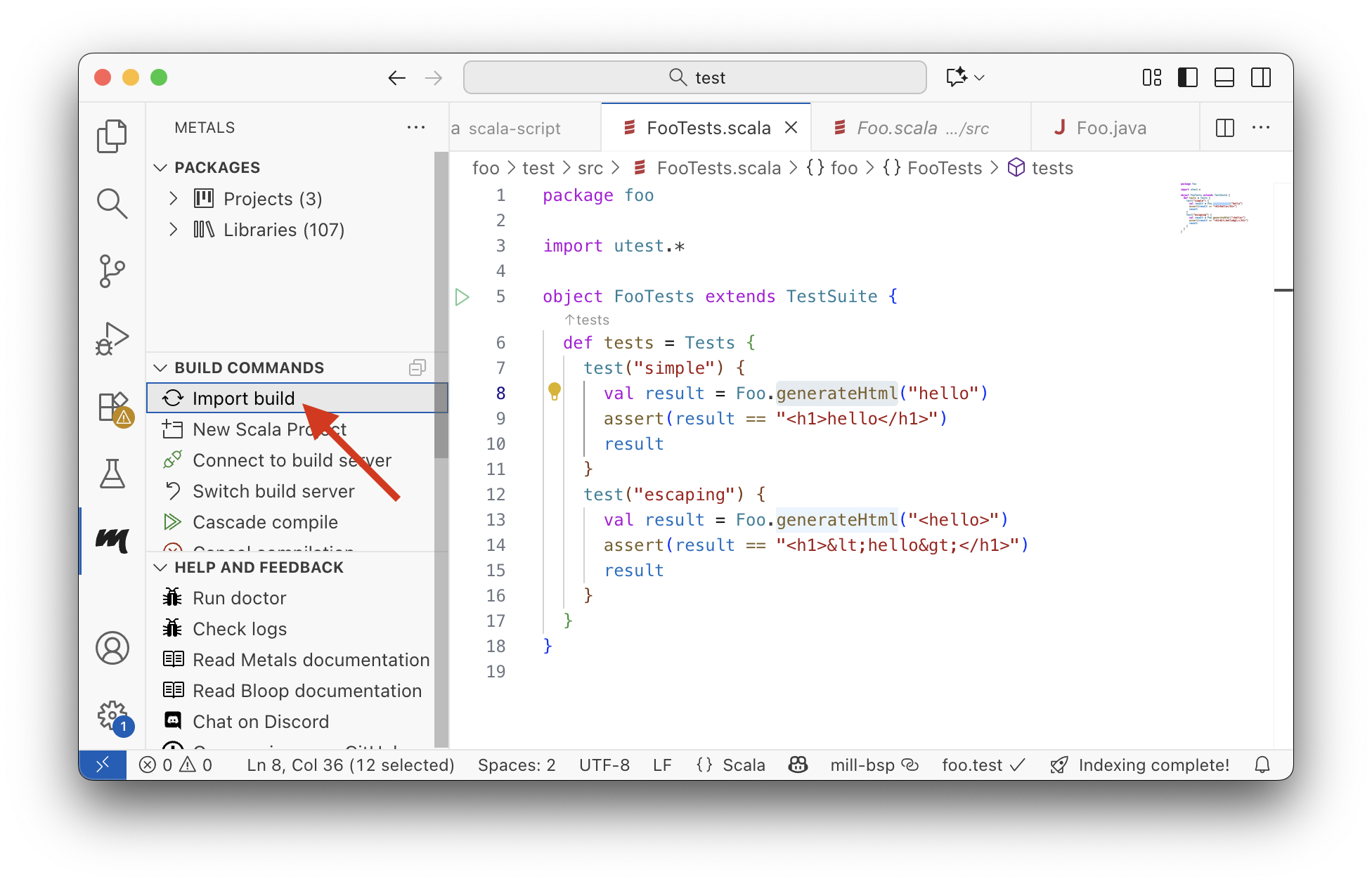This screenshot has height=884, width=1372.
Task: Select the Metals extension sidebar icon
Action: [112, 540]
